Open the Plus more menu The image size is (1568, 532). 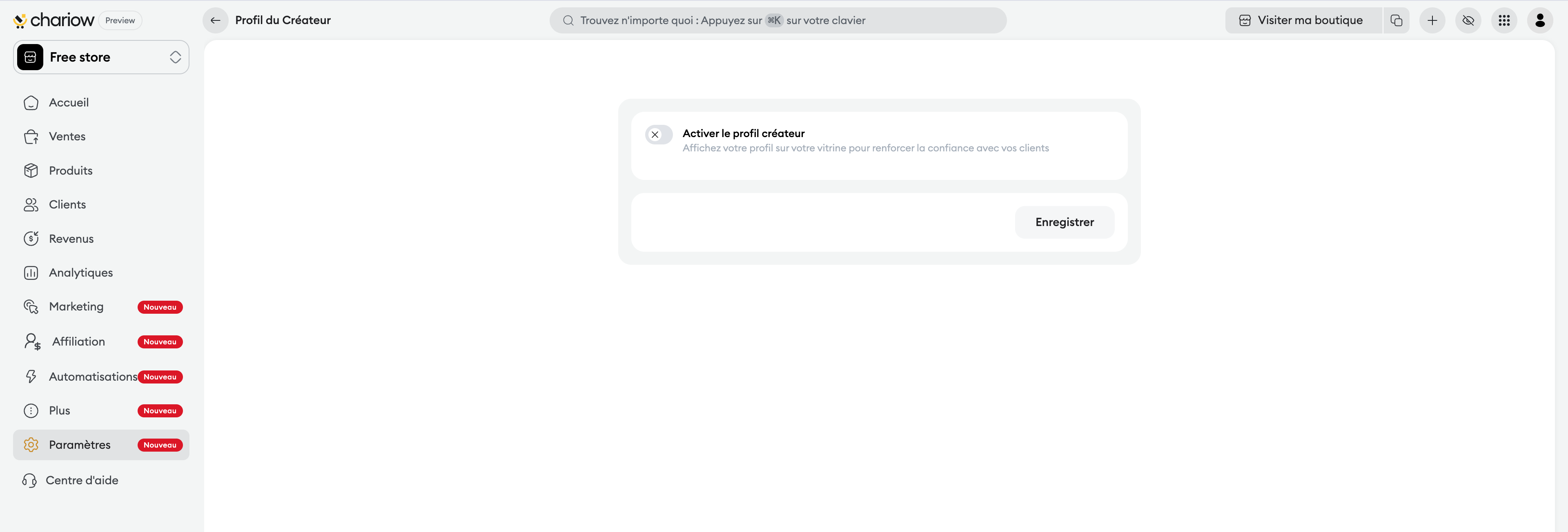click(60, 411)
